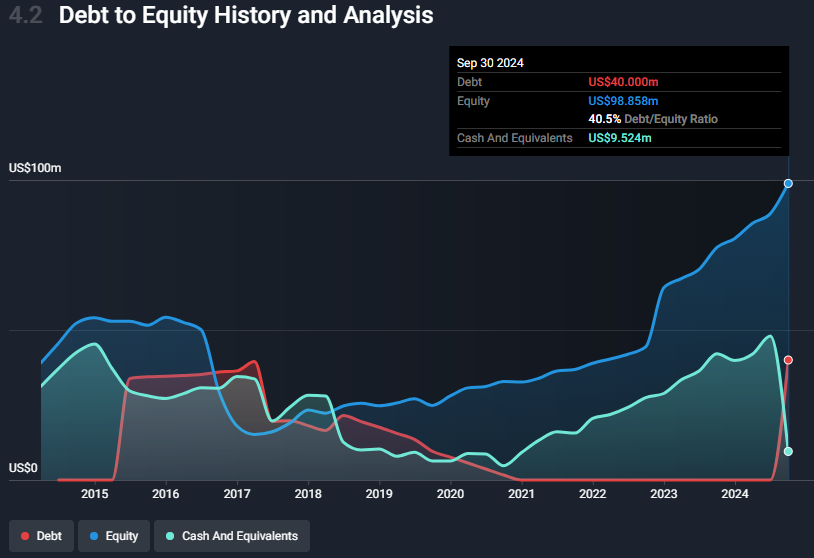Click the blue dot icon in Equity legend

click(x=94, y=536)
